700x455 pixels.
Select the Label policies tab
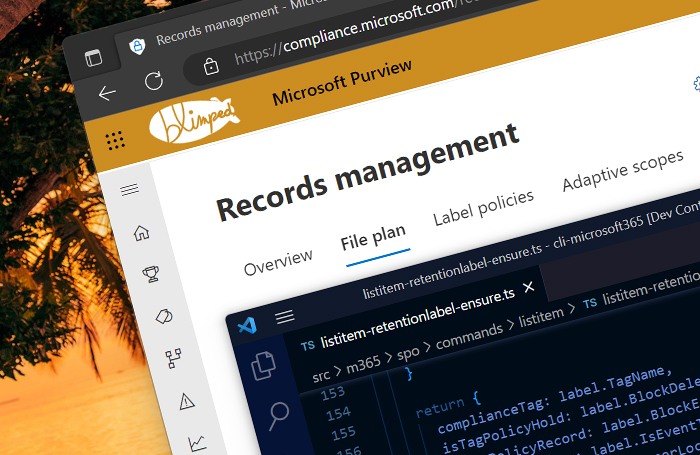pyautogui.click(x=483, y=208)
